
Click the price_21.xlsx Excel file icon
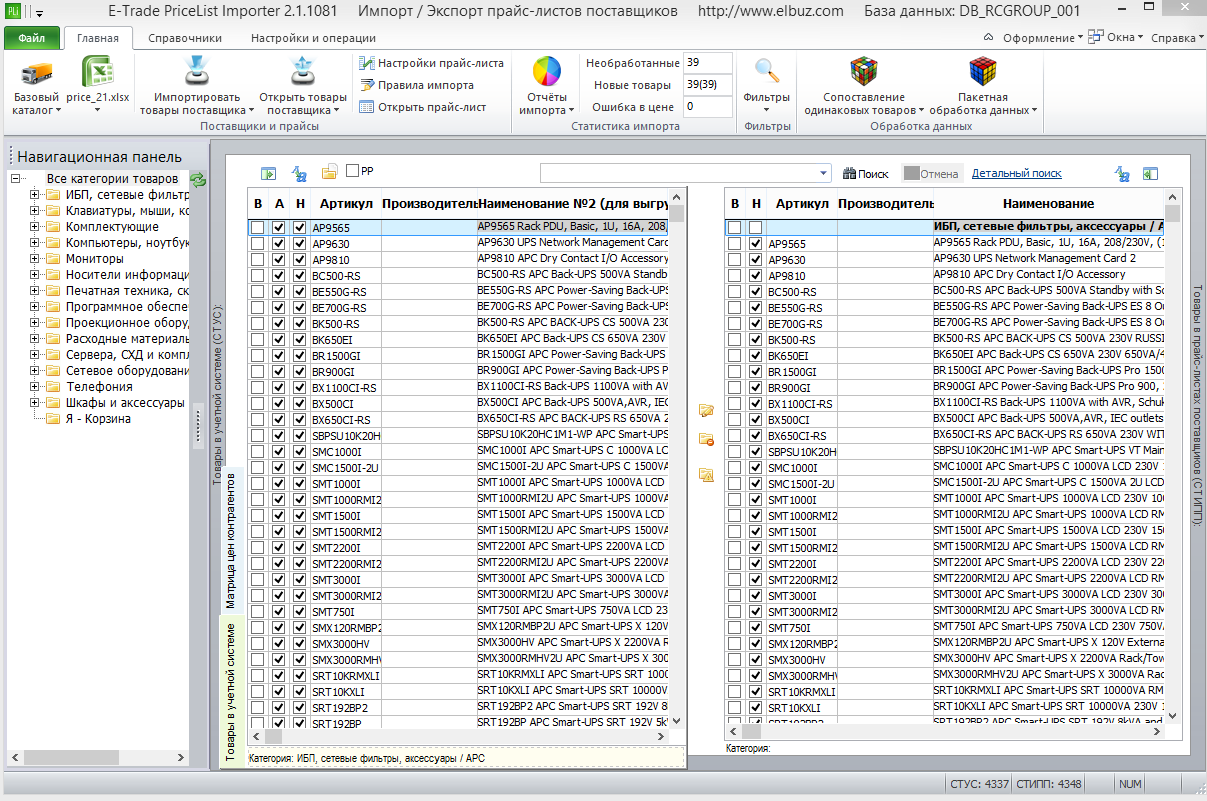coord(97,73)
